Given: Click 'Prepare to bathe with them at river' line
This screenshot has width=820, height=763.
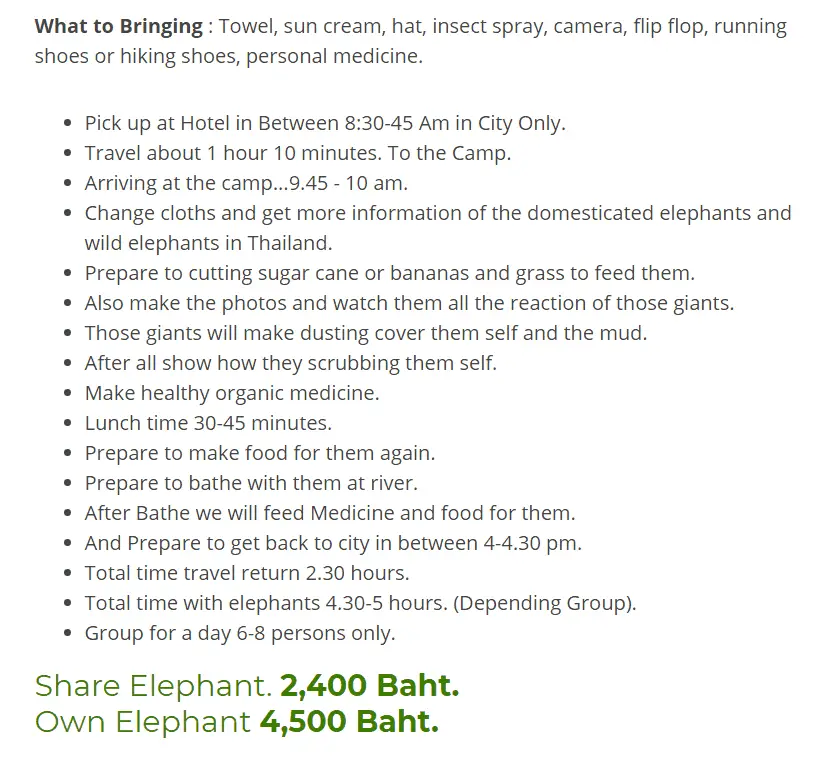Looking at the screenshot, I should (x=251, y=483).
